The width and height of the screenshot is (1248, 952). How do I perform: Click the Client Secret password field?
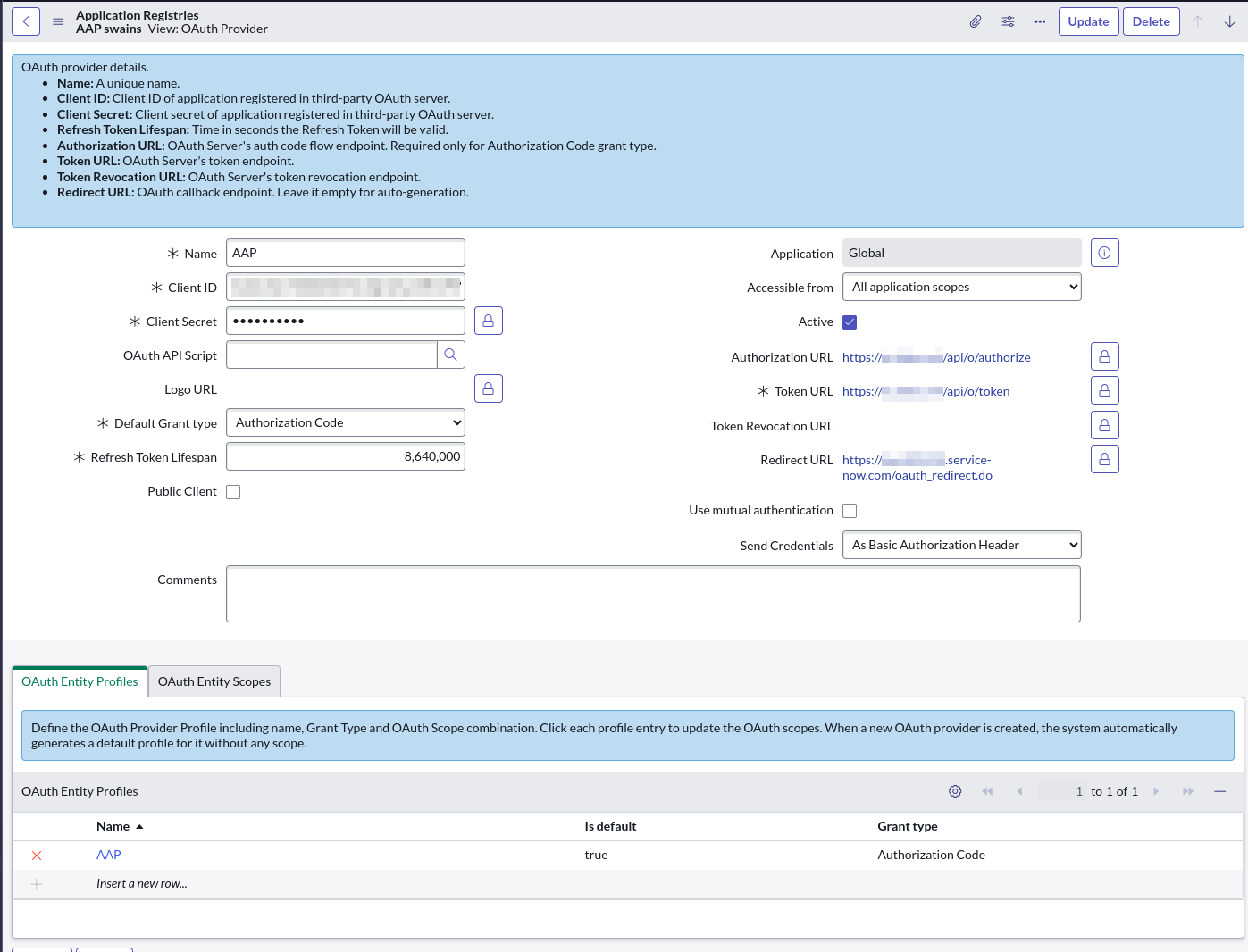(x=346, y=321)
